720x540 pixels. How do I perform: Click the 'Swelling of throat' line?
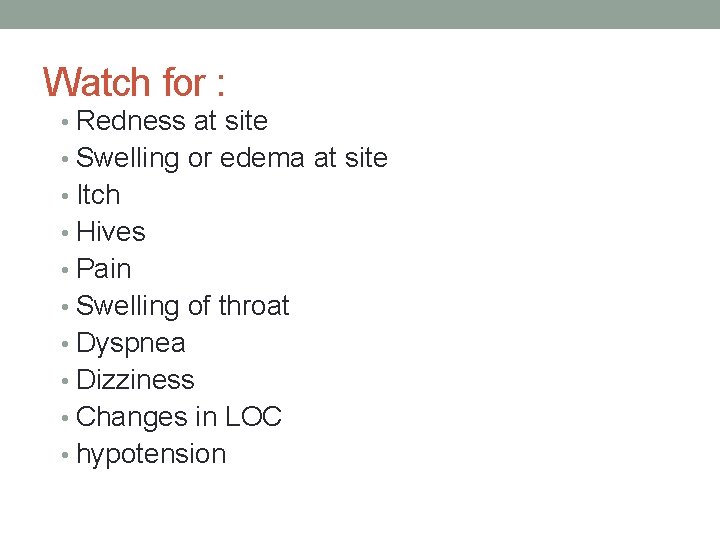click(183, 306)
